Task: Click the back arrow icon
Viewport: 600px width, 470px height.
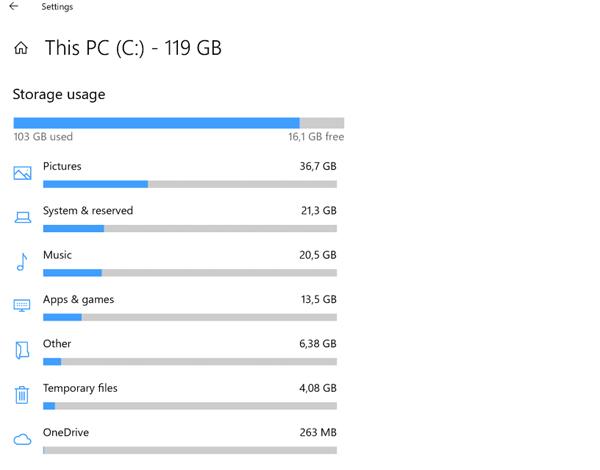Action: click(14, 7)
